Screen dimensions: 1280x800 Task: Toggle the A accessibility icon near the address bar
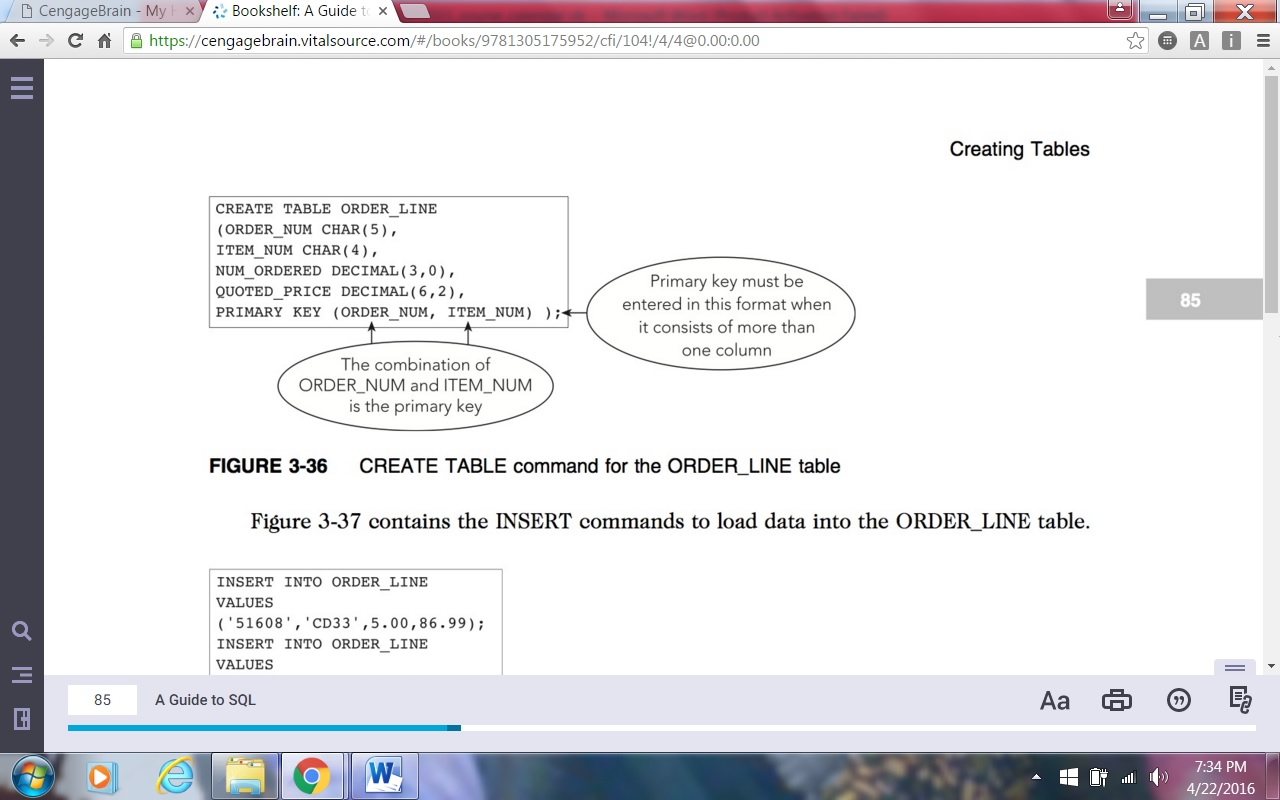[x=1199, y=41]
